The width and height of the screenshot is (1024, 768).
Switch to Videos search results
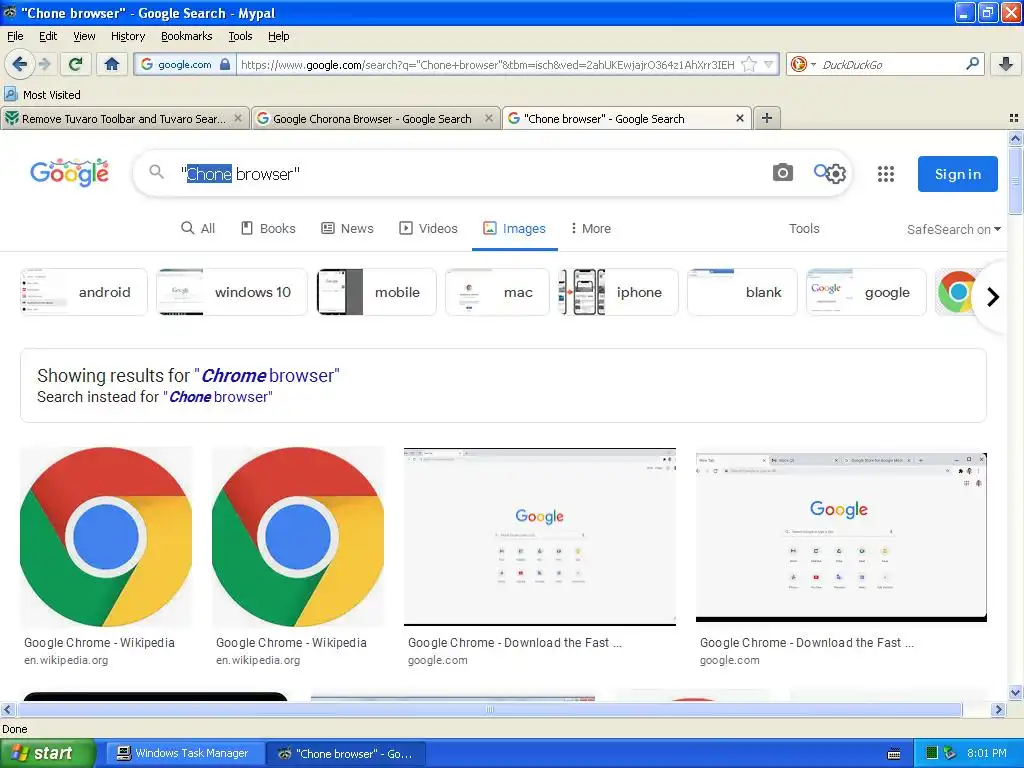coord(428,229)
